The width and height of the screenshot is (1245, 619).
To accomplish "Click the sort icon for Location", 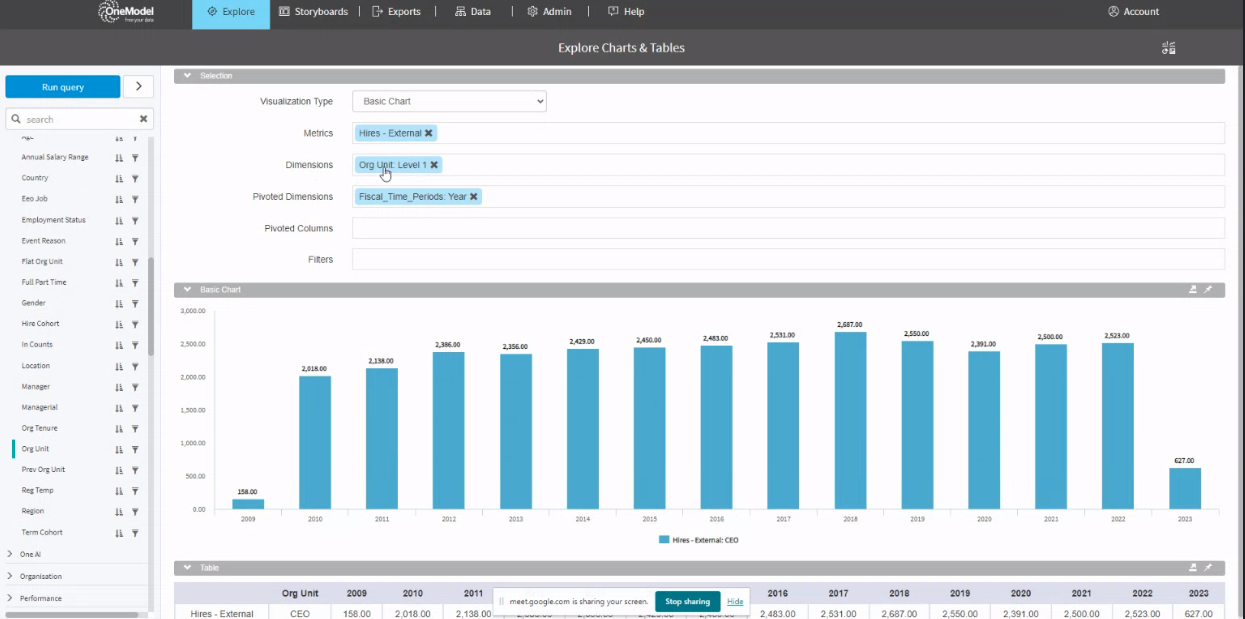I will (x=119, y=366).
